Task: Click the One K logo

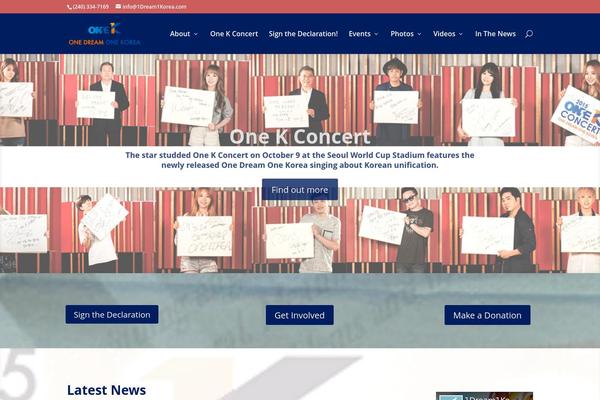Action: pyautogui.click(x=104, y=34)
